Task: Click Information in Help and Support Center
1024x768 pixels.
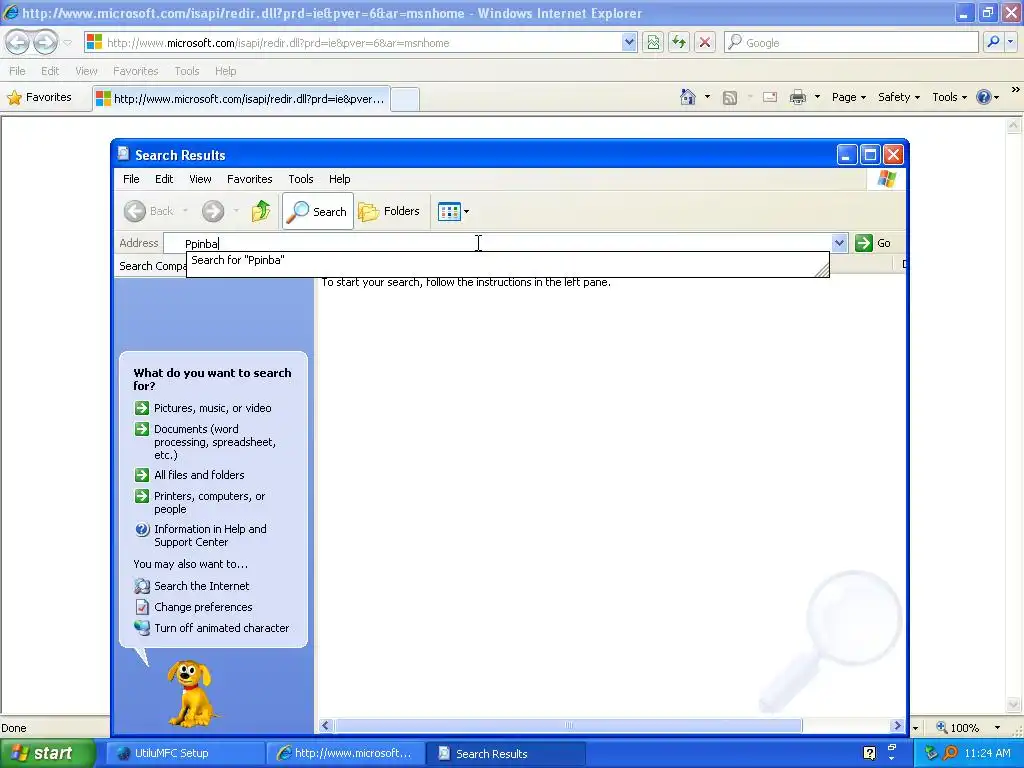Action: pos(210,536)
